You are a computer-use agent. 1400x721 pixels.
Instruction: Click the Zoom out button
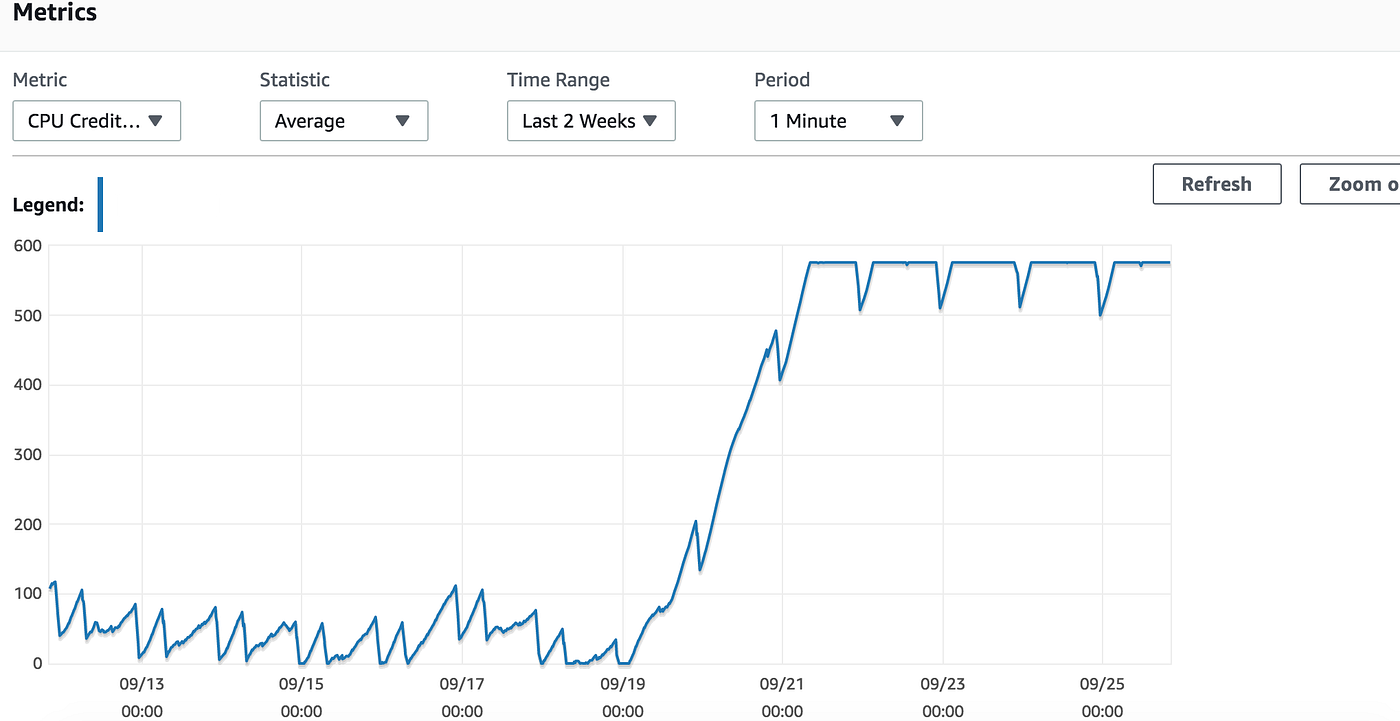point(1360,184)
